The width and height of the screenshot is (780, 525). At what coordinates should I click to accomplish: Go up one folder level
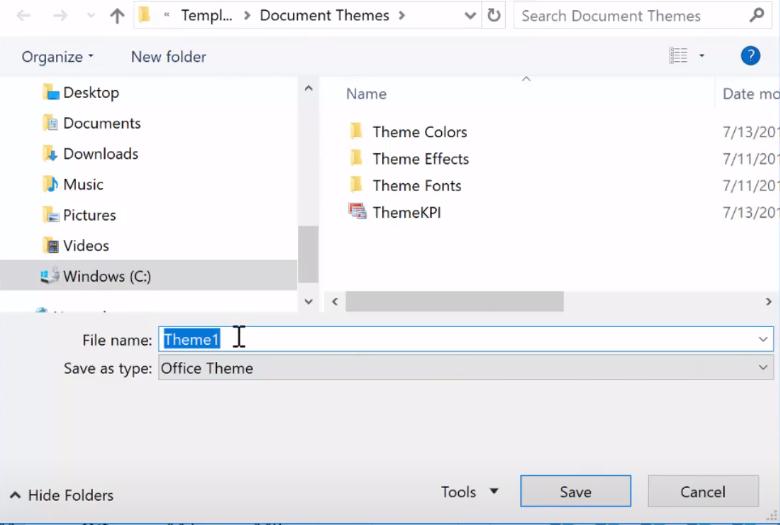(117, 15)
